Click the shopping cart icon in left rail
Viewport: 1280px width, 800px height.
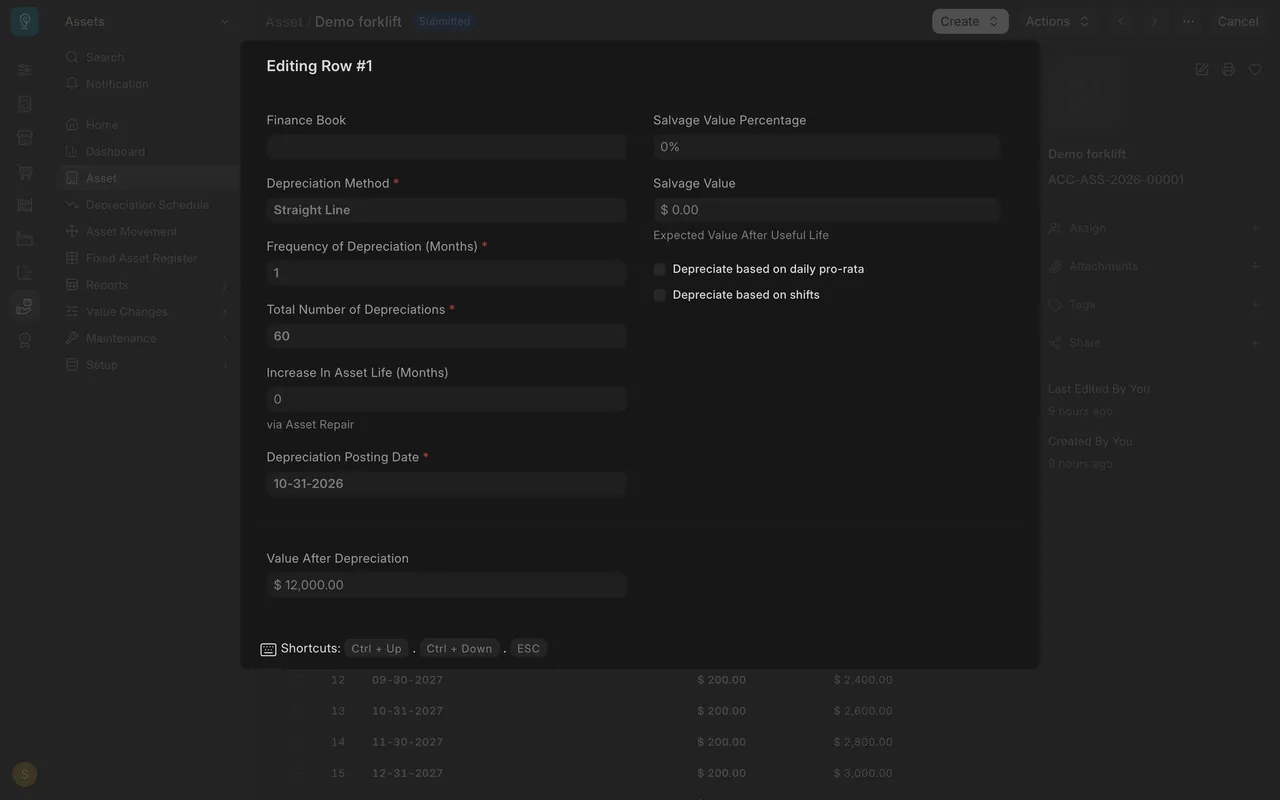click(x=25, y=171)
